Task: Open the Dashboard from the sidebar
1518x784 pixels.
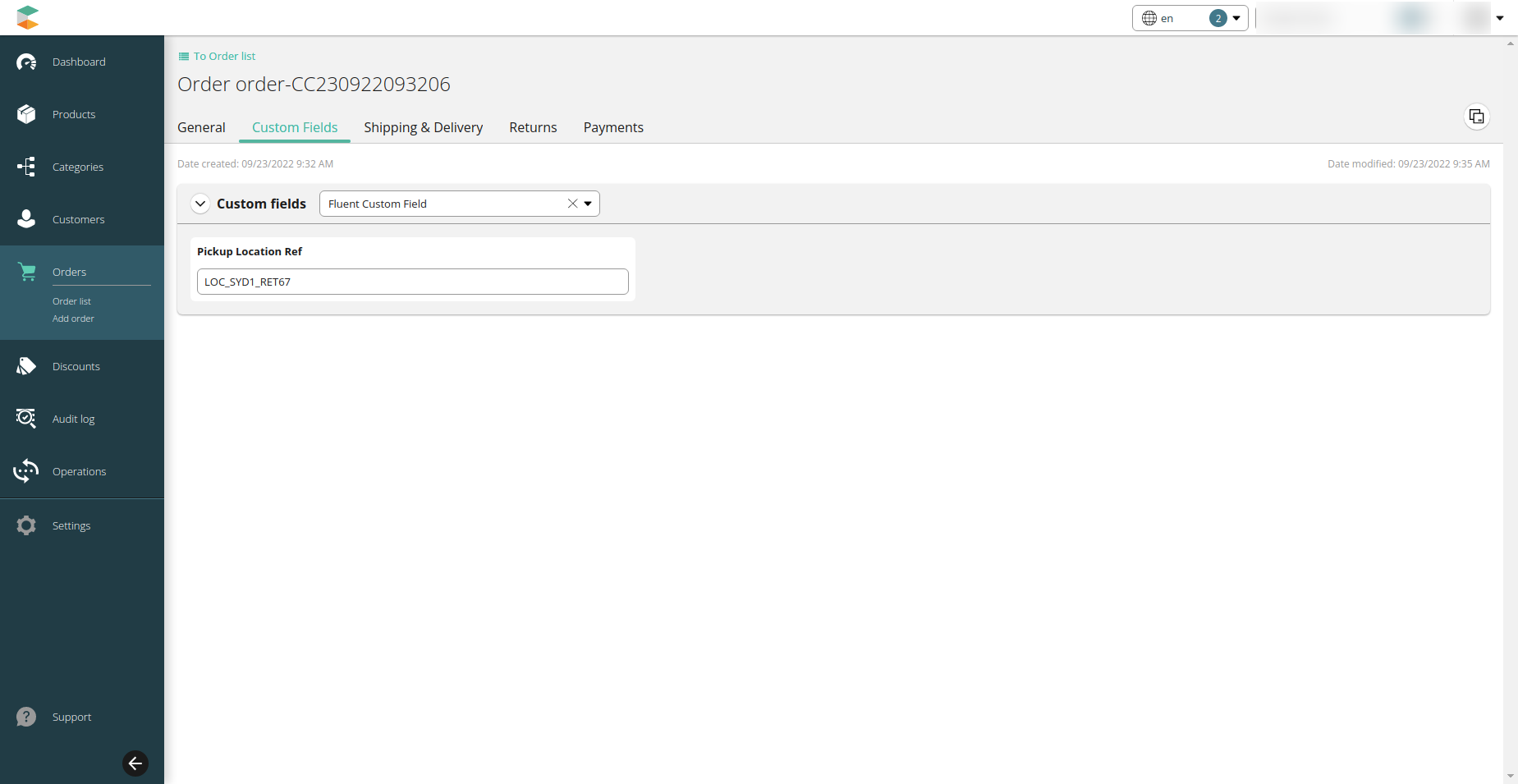Action: pos(26,62)
